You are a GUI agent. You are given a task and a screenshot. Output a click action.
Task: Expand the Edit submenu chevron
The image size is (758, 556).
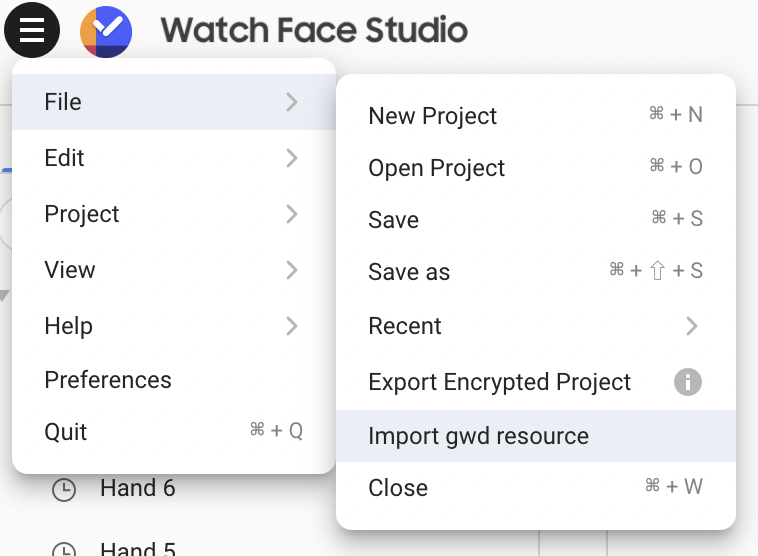pyautogui.click(x=291, y=158)
